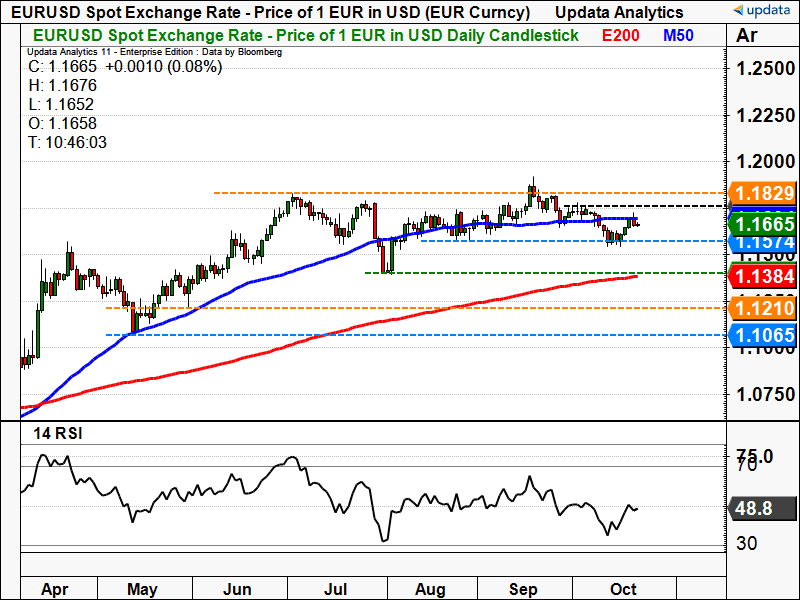This screenshot has width=800, height=600.
Task: Click the Ar label above price axis
Action: click(746, 36)
